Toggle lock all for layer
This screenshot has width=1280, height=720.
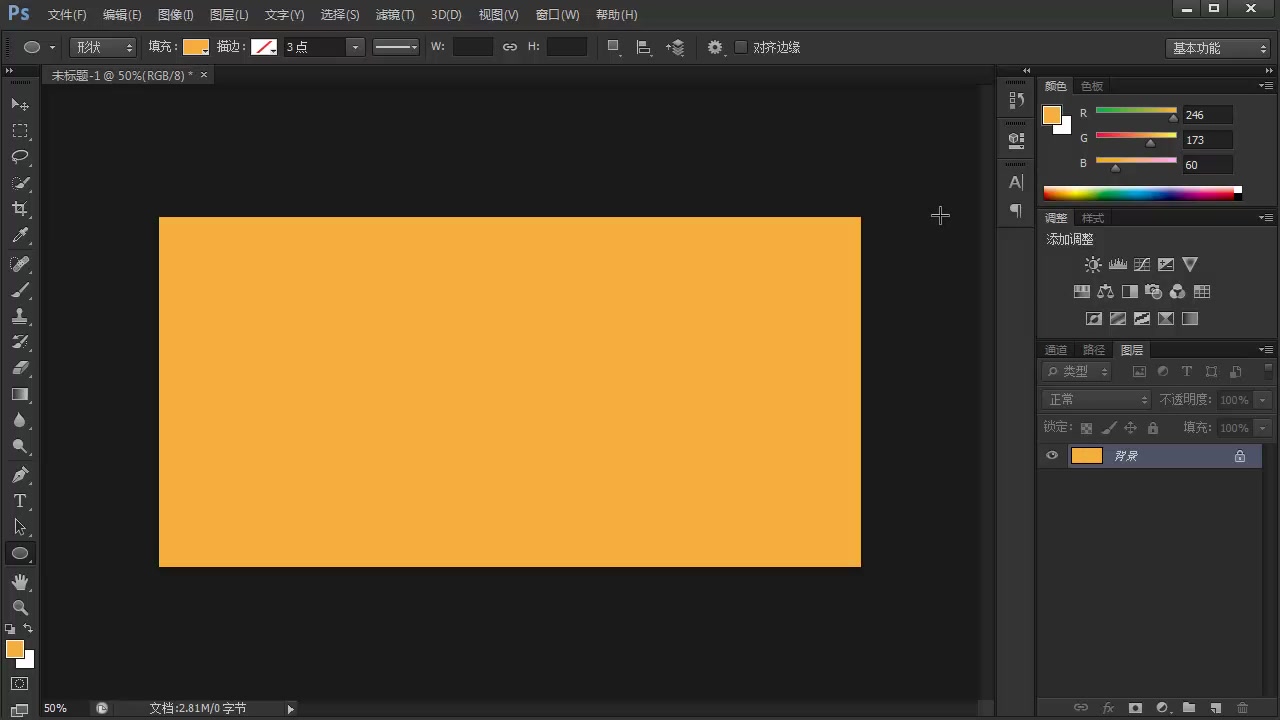tap(1153, 428)
